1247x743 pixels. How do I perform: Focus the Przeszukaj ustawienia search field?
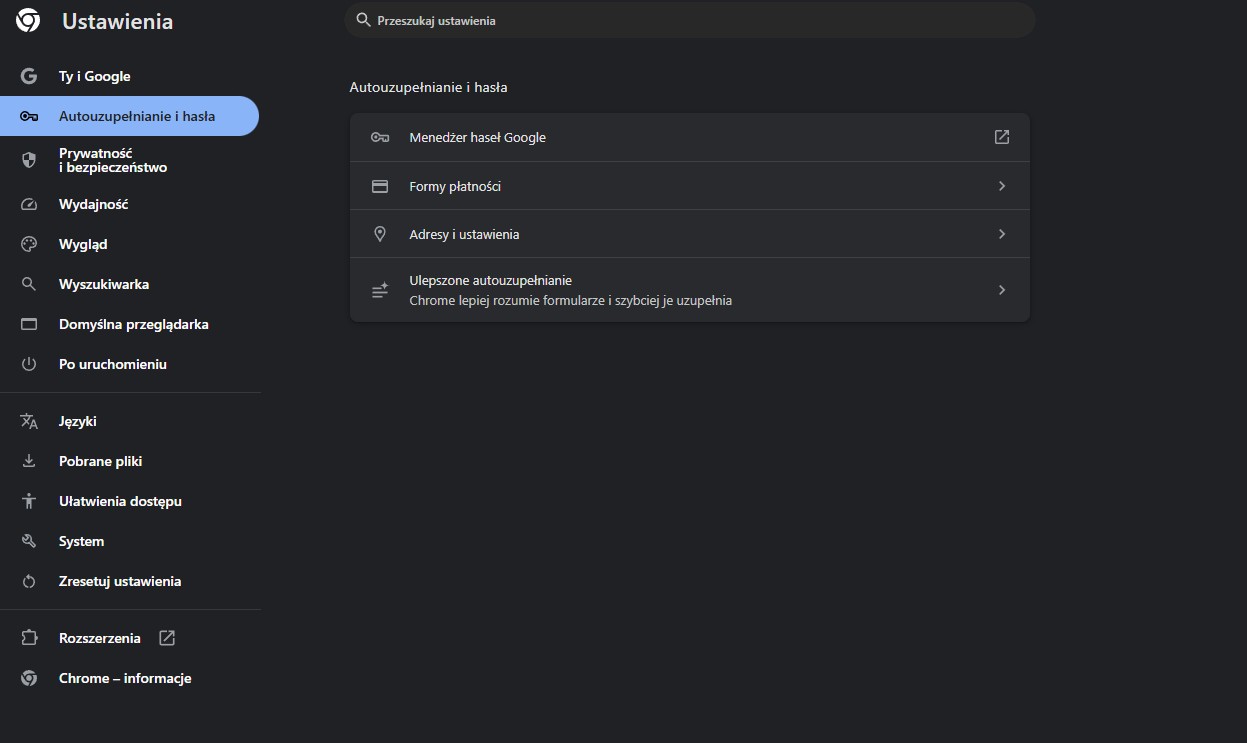(690, 20)
